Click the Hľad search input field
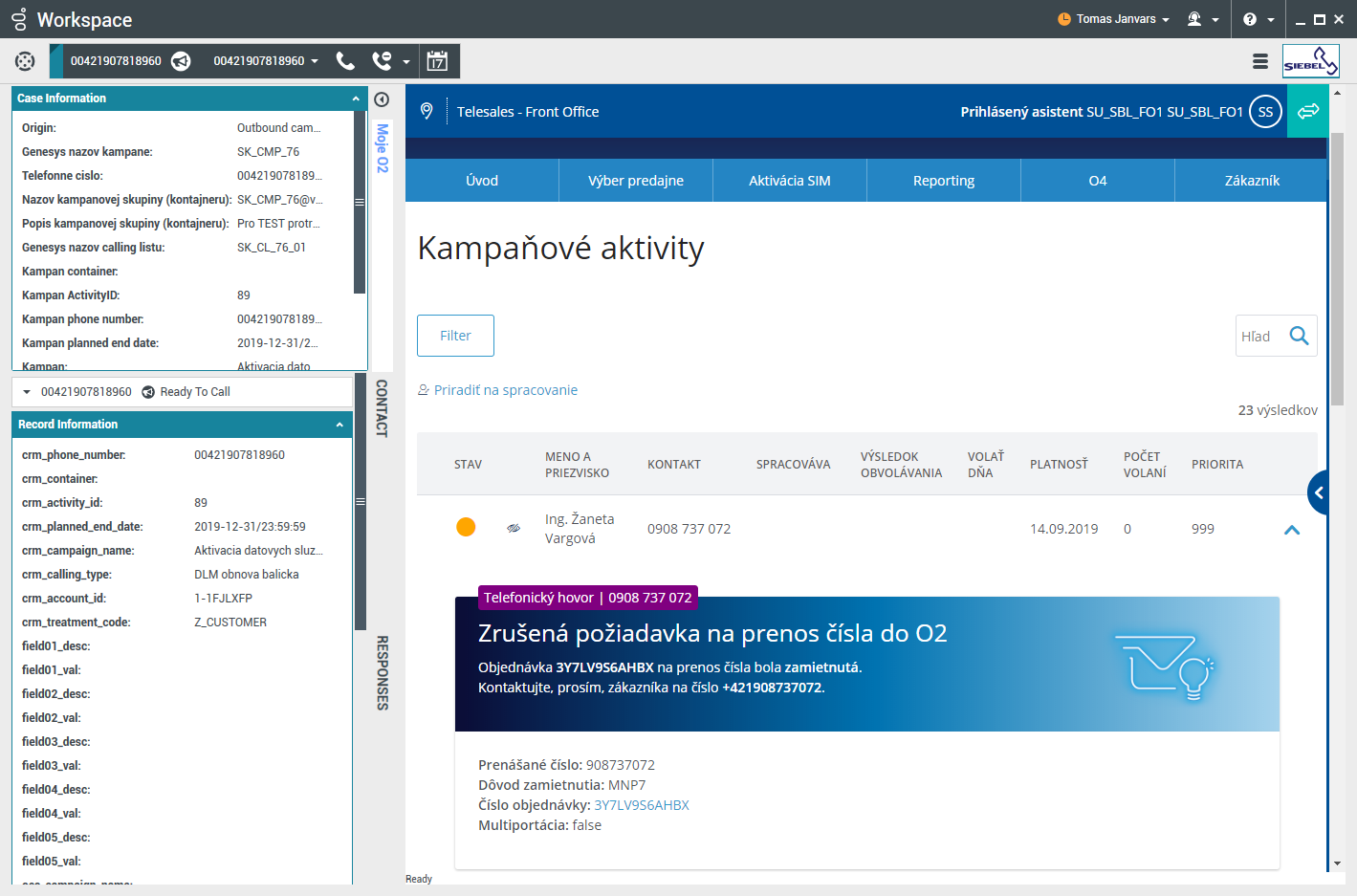 pyautogui.click(x=1260, y=336)
